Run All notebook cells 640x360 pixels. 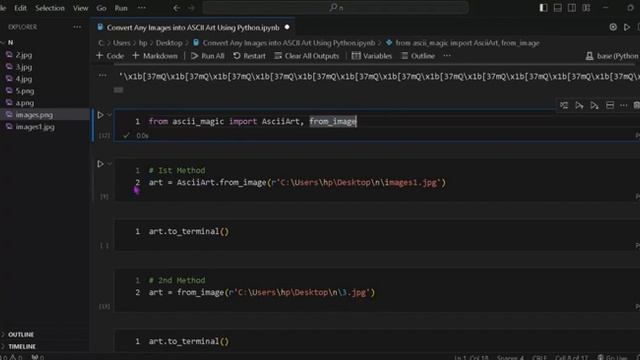(x=208, y=56)
